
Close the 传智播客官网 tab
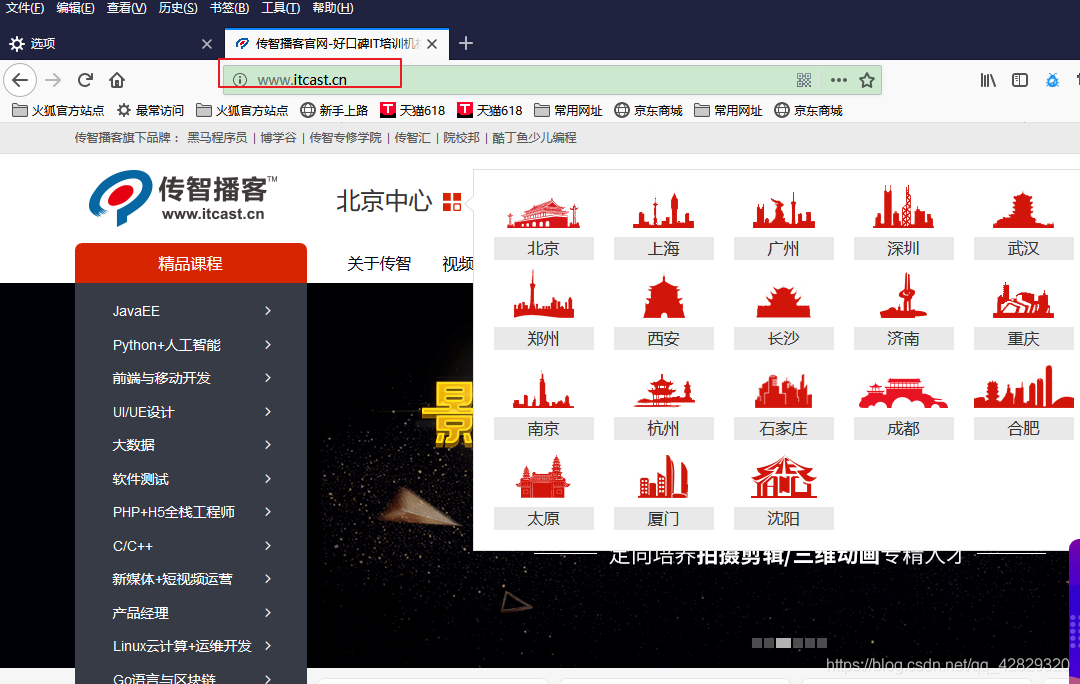pyautogui.click(x=432, y=43)
